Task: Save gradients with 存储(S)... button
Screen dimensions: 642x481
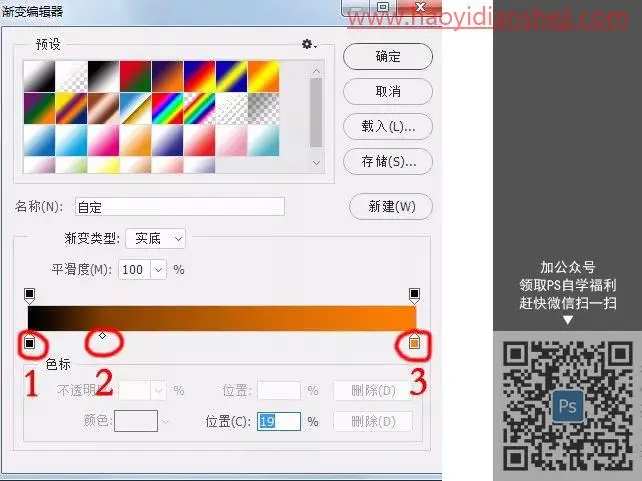Action: tap(388, 161)
